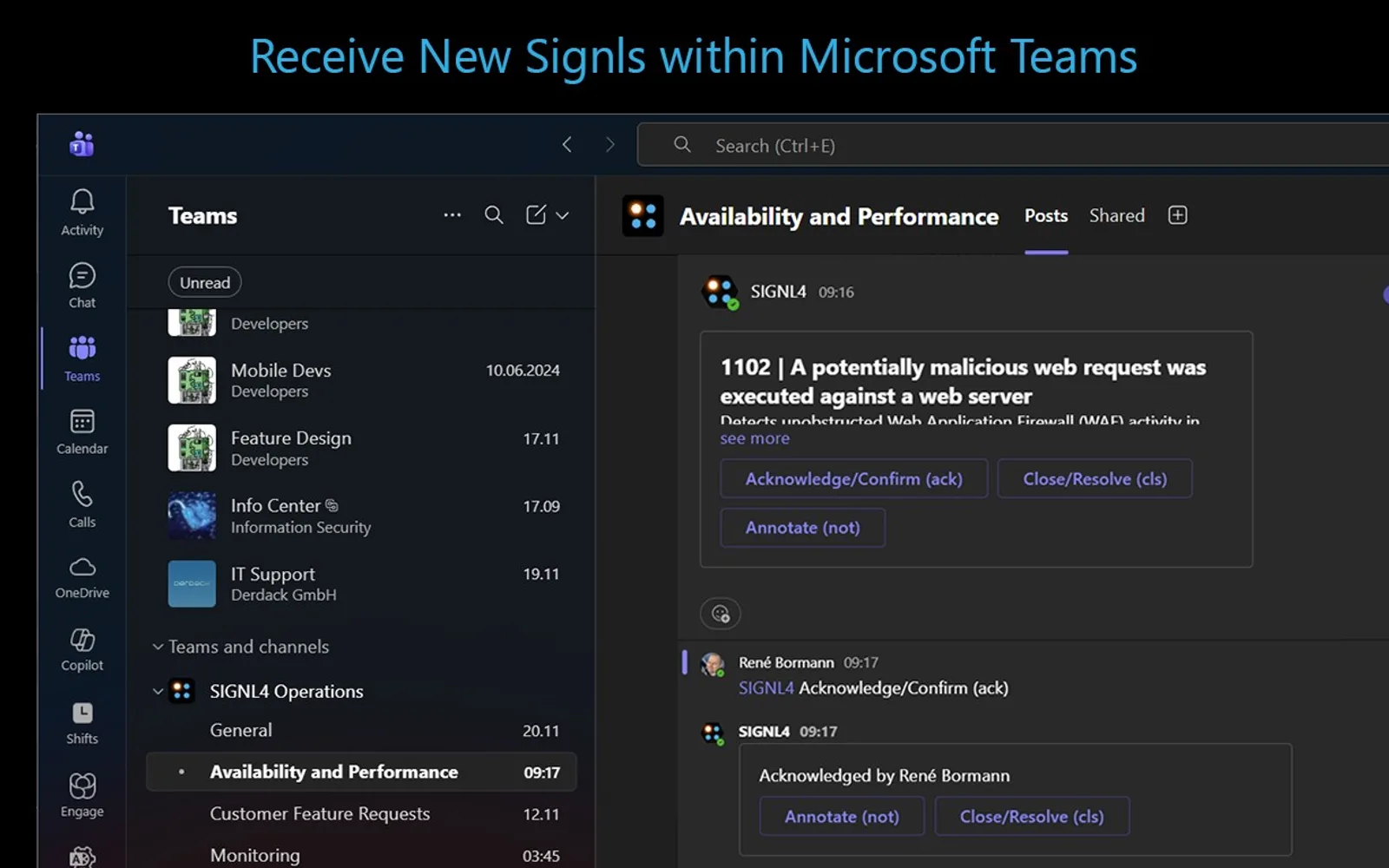1389x868 pixels.
Task: Open Customer Feature Requests channel
Action: pos(361,814)
